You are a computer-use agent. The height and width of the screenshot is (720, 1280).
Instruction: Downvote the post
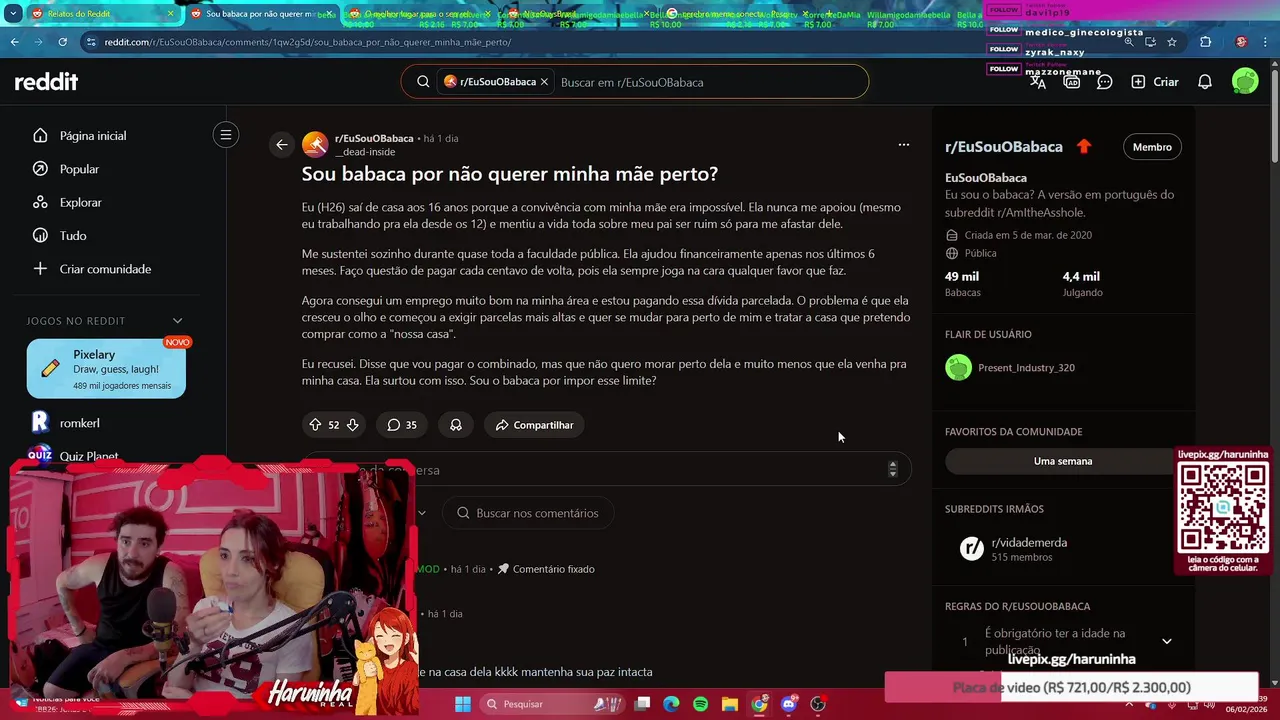click(x=352, y=425)
